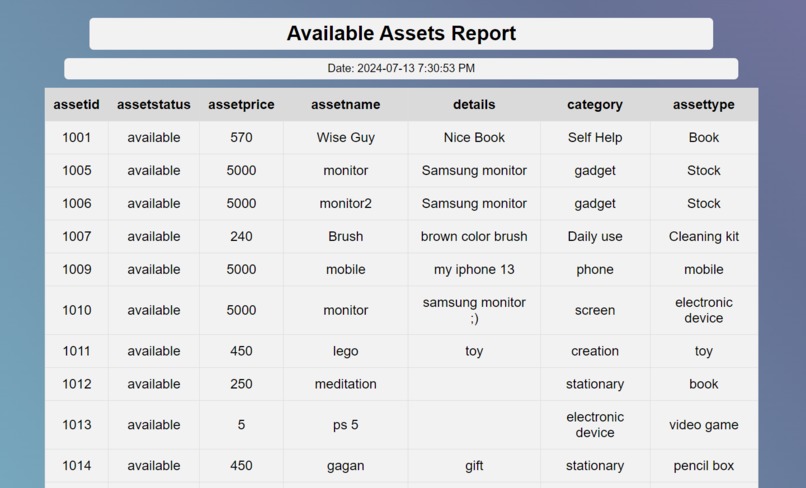Image resolution: width=806 pixels, height=488 pixels.
Task: Select asset id 1001 cell
Action: pos(77,137)
